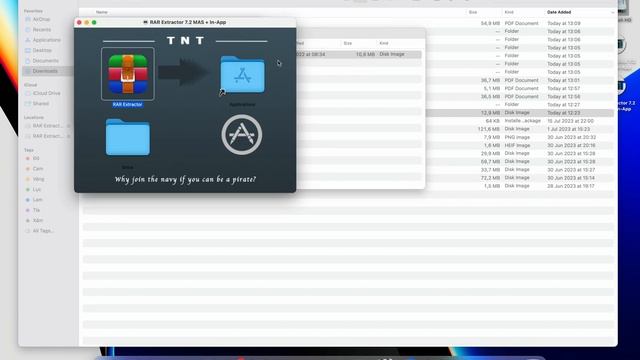Screen dimensions: 640x360
Task: Open the plain blue folder below RAR Extractor
Action: coord(128,137)
